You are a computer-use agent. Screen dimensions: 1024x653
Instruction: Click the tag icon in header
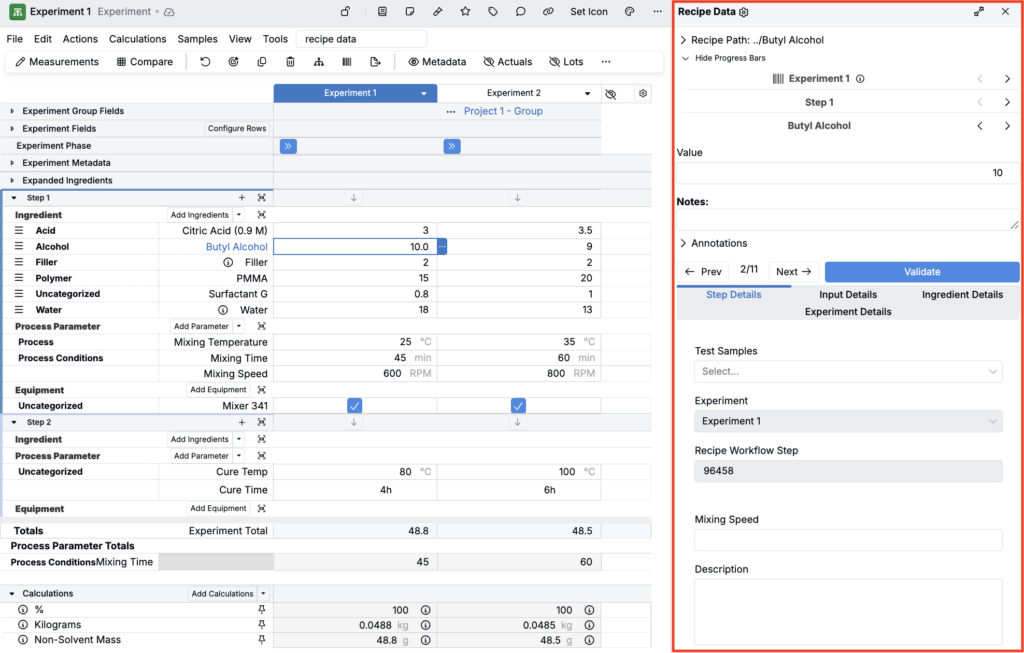493,12
